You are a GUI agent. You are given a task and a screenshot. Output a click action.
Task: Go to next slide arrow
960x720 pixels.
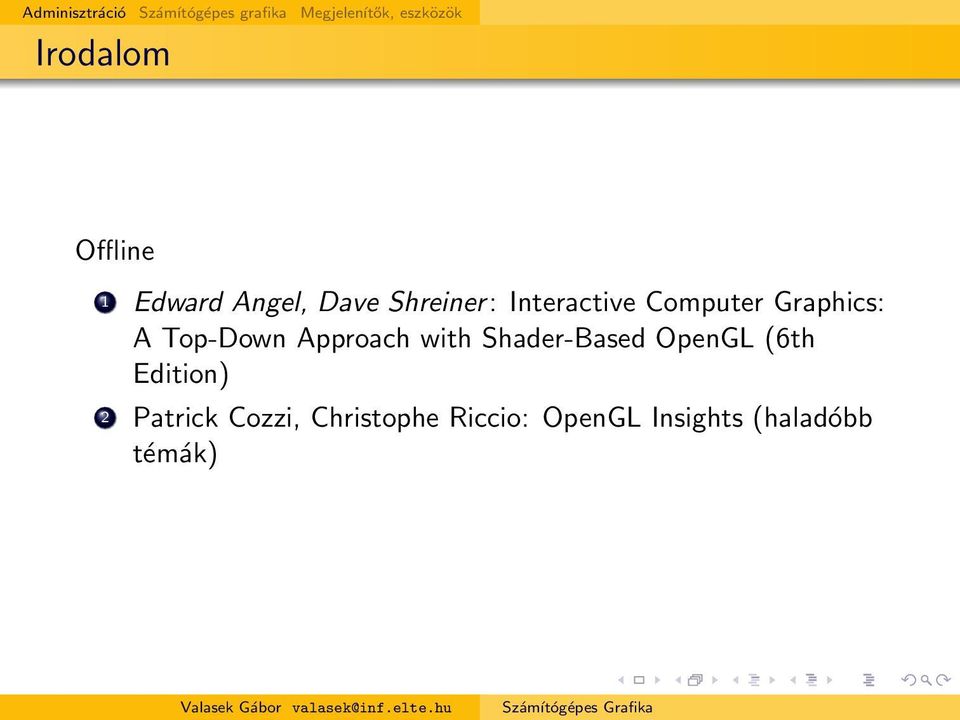(657, 680)
